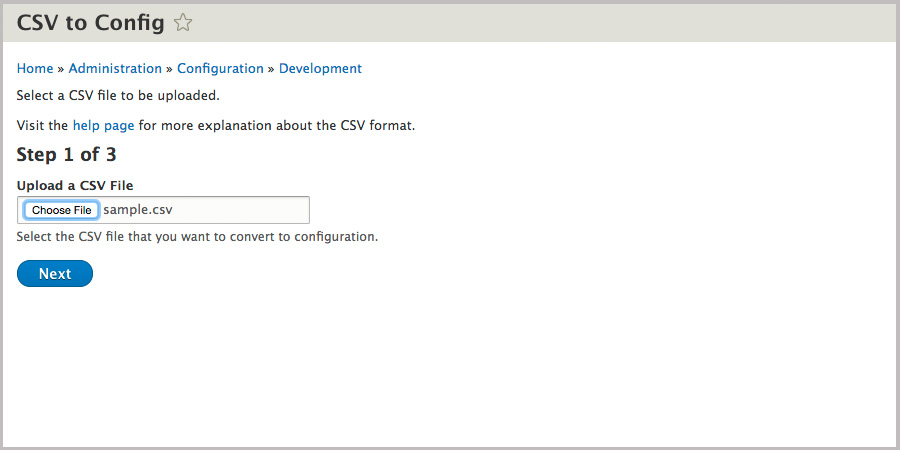Viewport: 900px width, 450px height.
Task: Open the help page link
Action: pos(105,126)
